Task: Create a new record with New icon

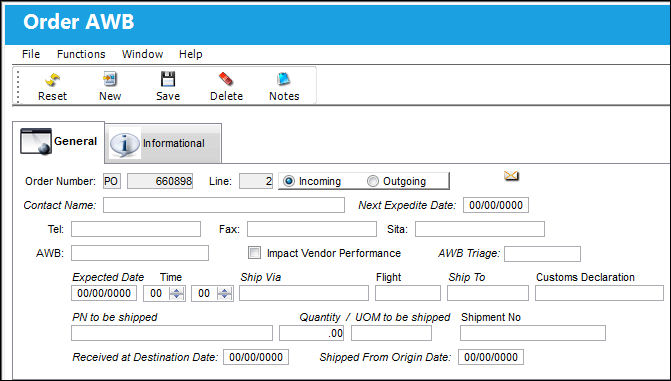Action: (110, 79)
